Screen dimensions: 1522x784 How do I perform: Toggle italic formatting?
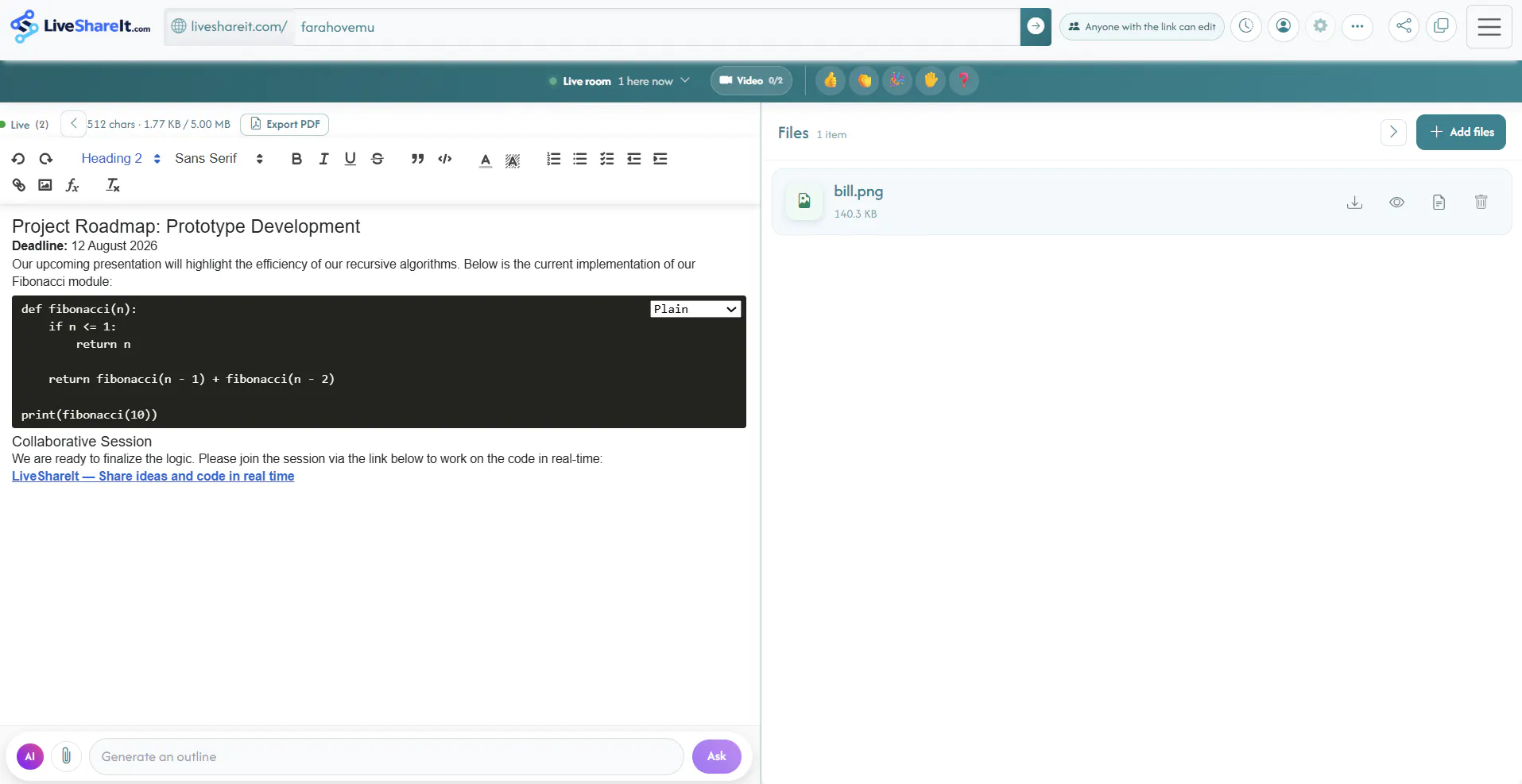click(323, 159)
